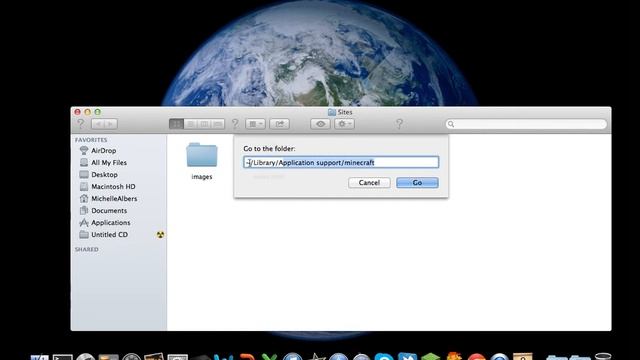This screenshot has height=360, width=640.
Task: Click the Cancel button
Action: pyautogui.click(x=369, y=182)
